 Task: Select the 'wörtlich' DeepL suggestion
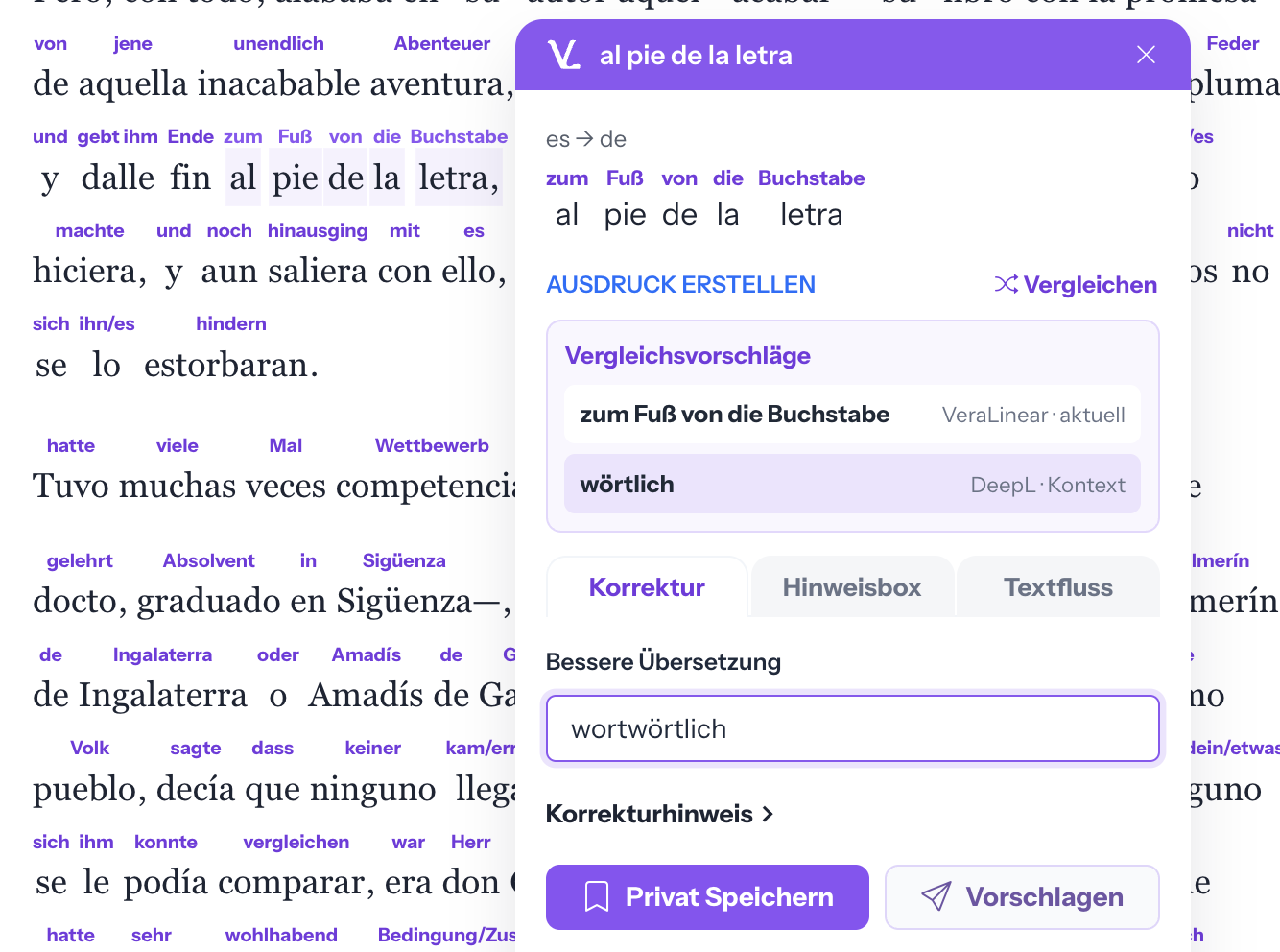point(852,484)
